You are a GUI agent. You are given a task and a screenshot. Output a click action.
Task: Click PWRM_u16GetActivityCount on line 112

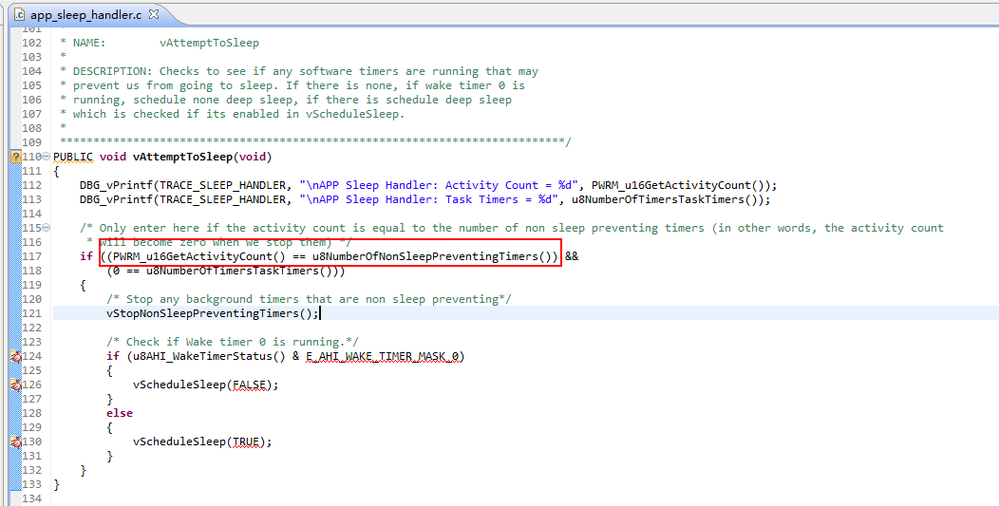tap(671, 185)
